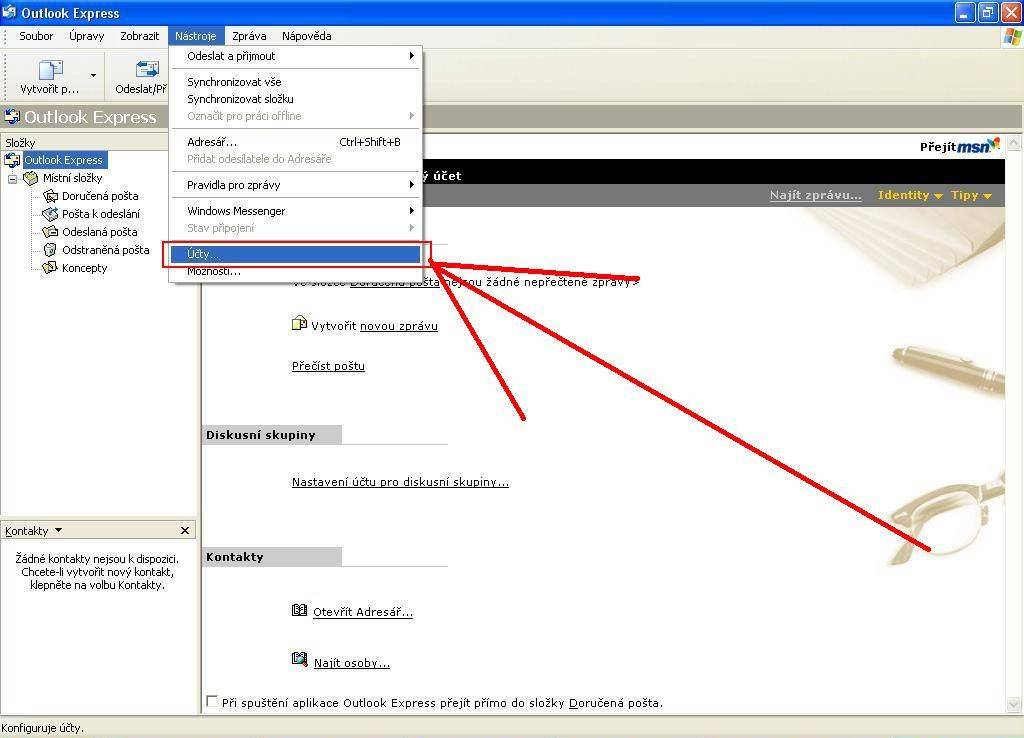Click the Pošta k odeslání outbox icon
Viewport: 1024px width, 738px height.
(50, 214)
